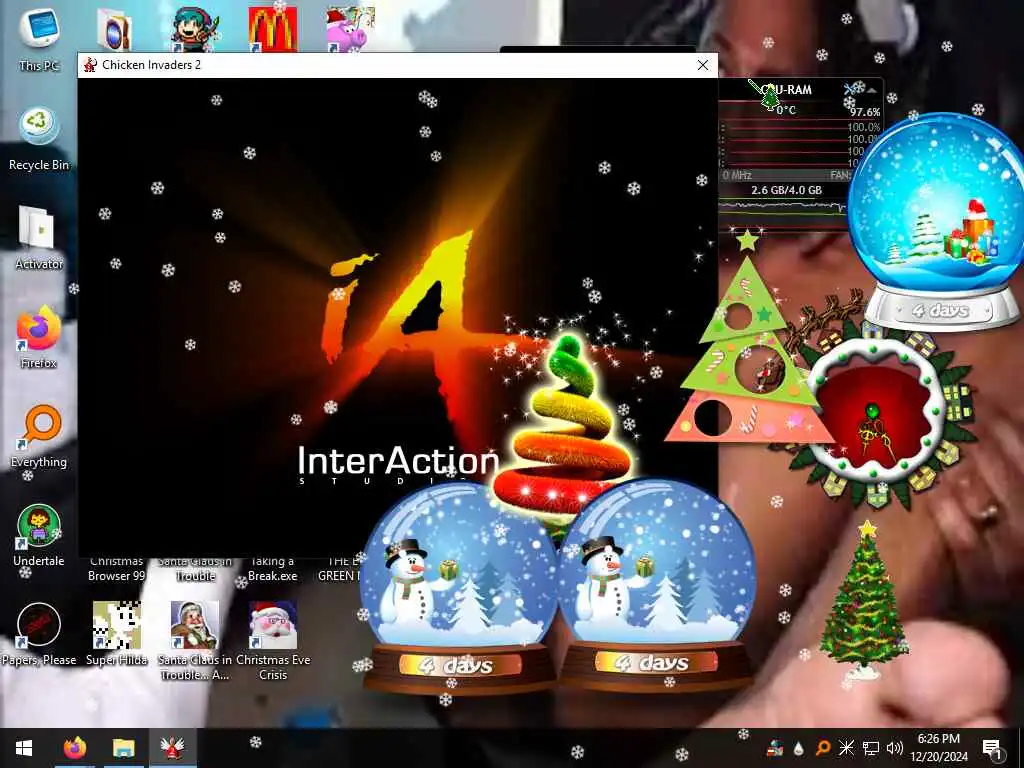The image size is (1024, 768).
Task: Click the Chicken Invaders 2 title bar icon
Action: (90, 65)
